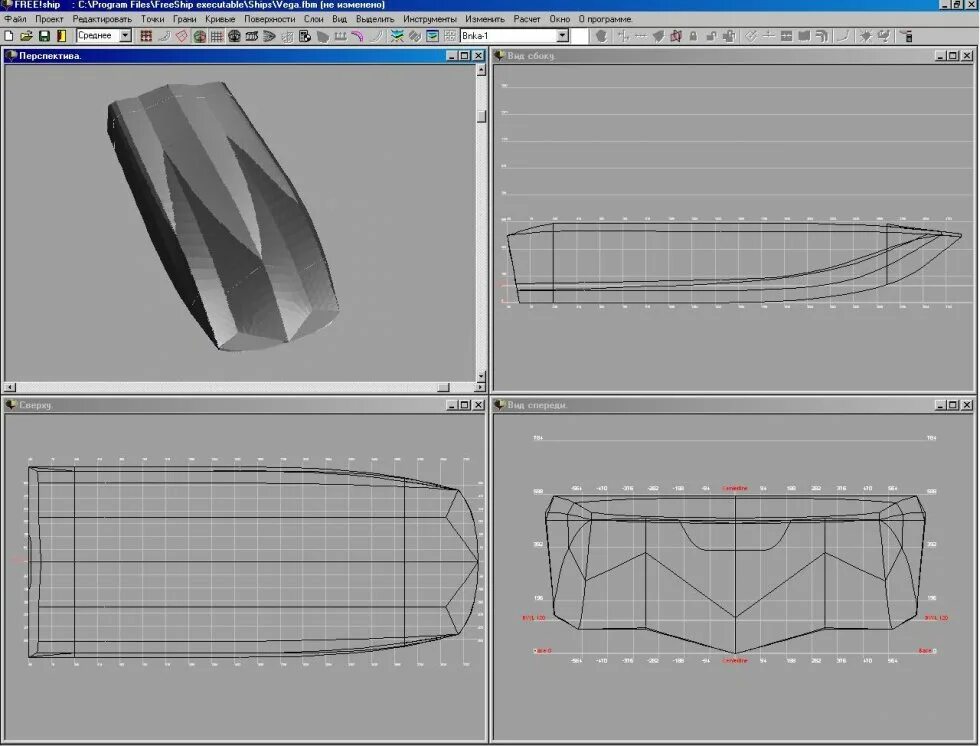
Task: Click the closed padlock lock-points icon
Action: pyautogui.click(x=693, y=36)
